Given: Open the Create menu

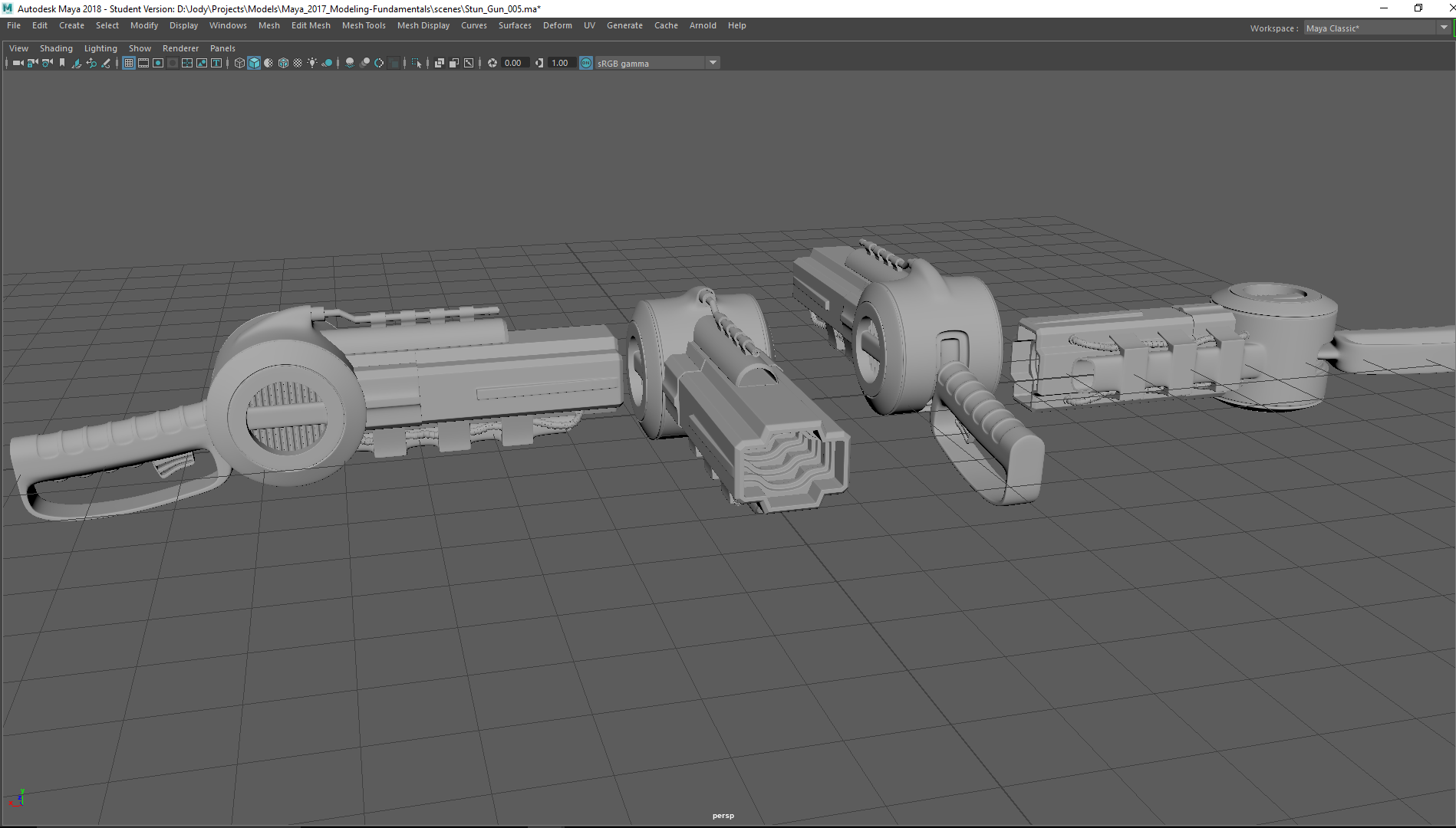Looking at the screenshot, I should click(71, 25).
